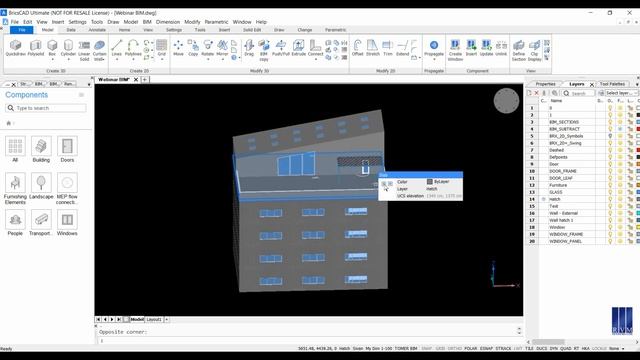Activate the Curtain Wall tool
This screenshot has width=640, height=360.
tap(99, 50)
